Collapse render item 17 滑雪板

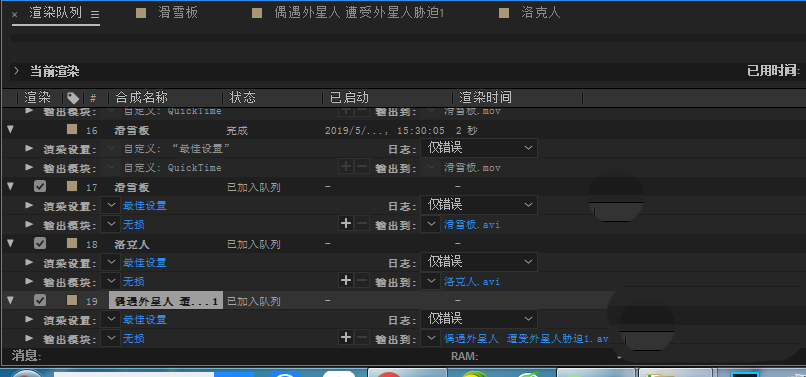coord(10,186)
